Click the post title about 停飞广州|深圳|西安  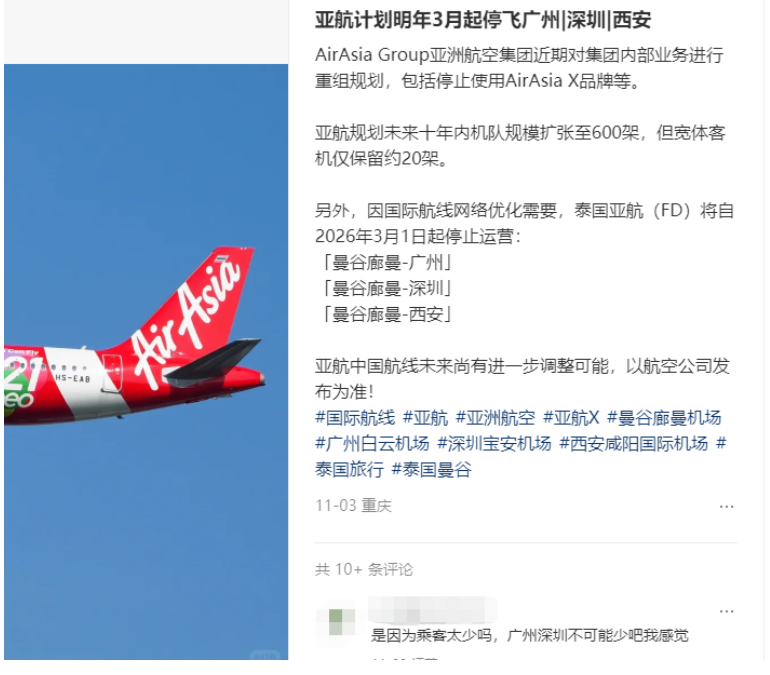click(483, 20)
